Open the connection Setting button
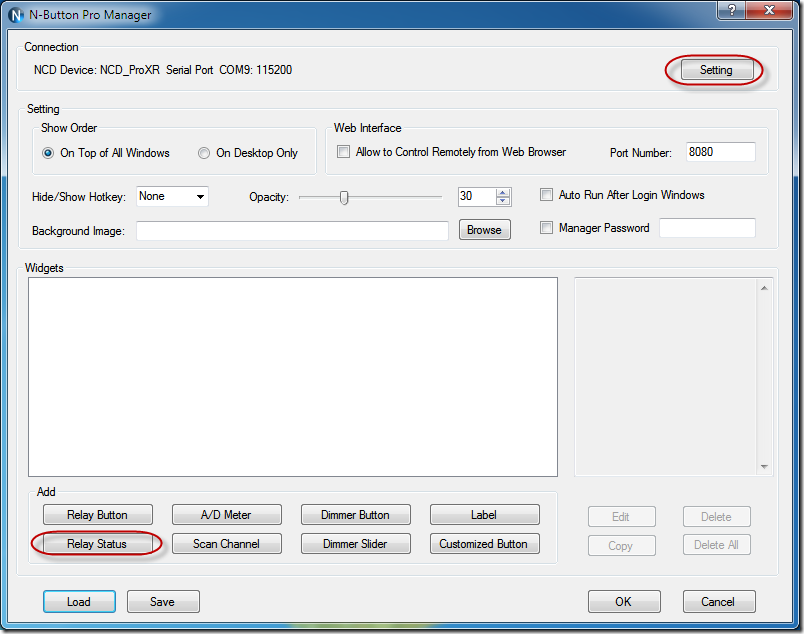The height and width of the screenshot is (634, 804). [716, 70]
